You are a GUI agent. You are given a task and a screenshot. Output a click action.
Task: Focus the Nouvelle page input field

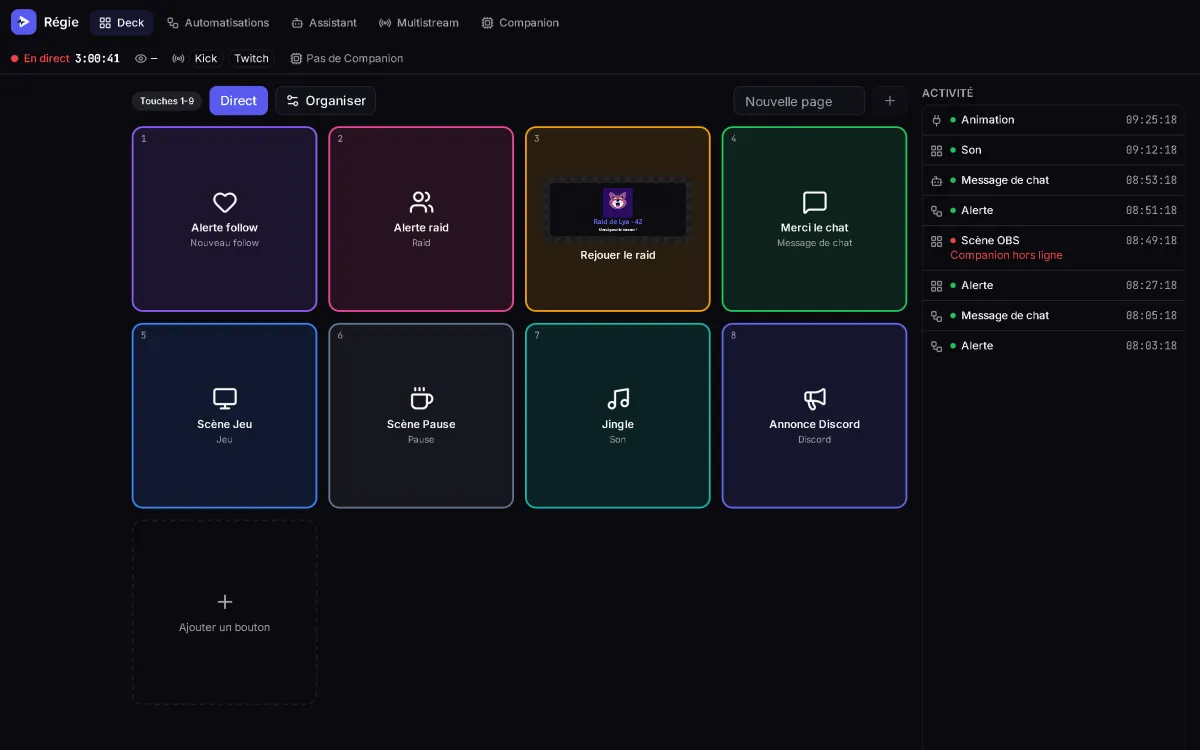point(799,101)
